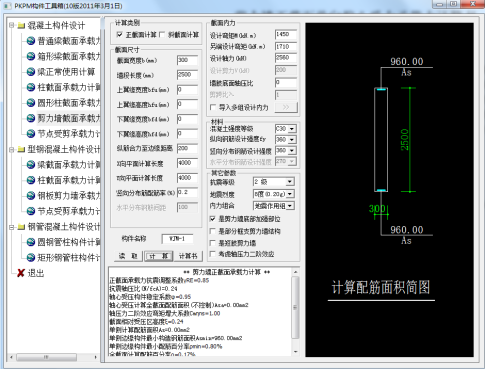Collapse 混凝土构件设计 tree folder
Viewport: 485px width, 369px height.
point(12,25)
